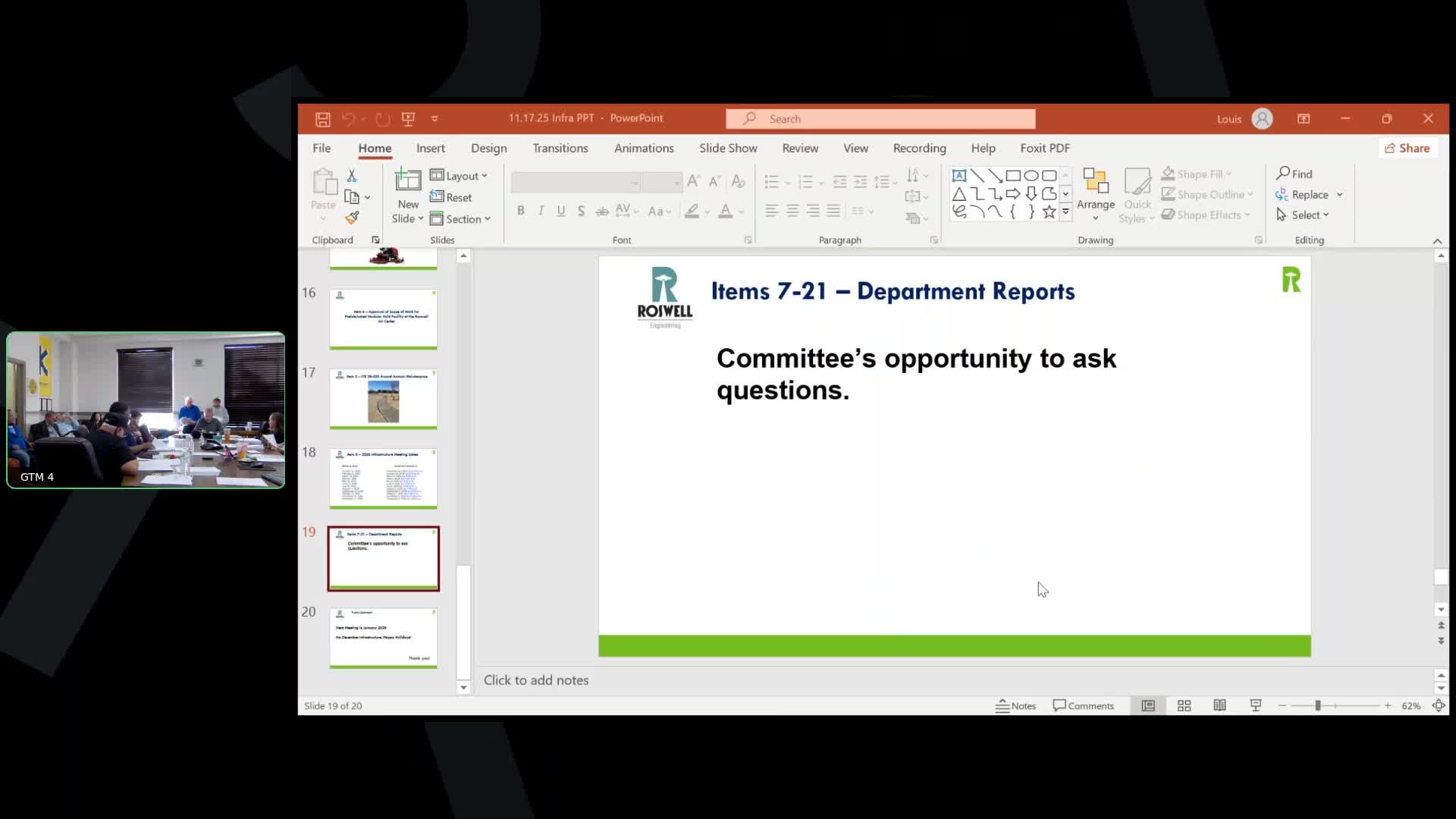Click the Share button
The height and width of the screenshot is (819, 1456).
[1407, 149]
